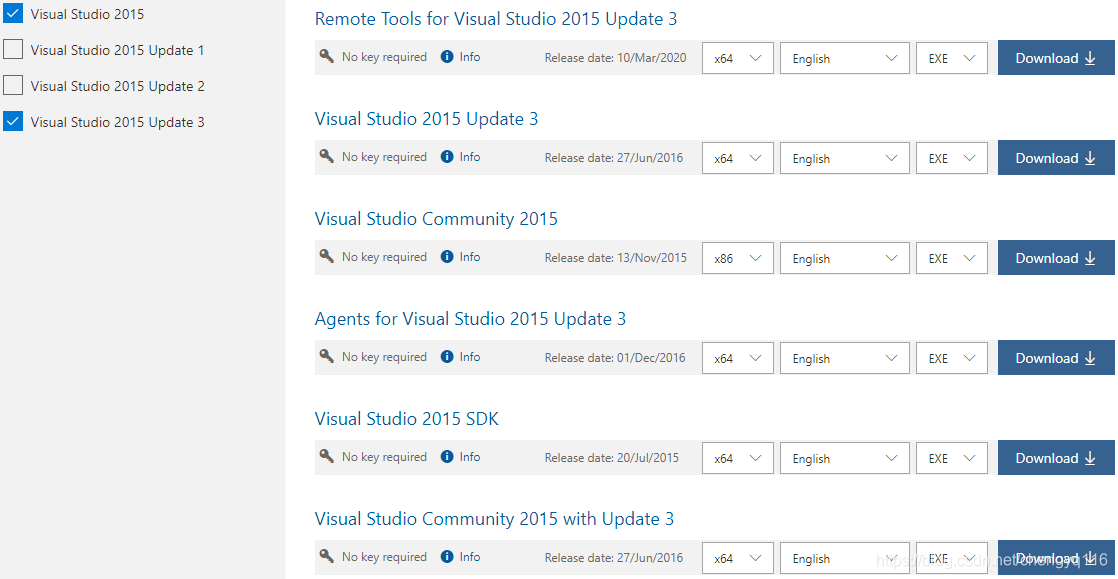Click 'Release date: 13/Nov/2015' text

point(615,257)
